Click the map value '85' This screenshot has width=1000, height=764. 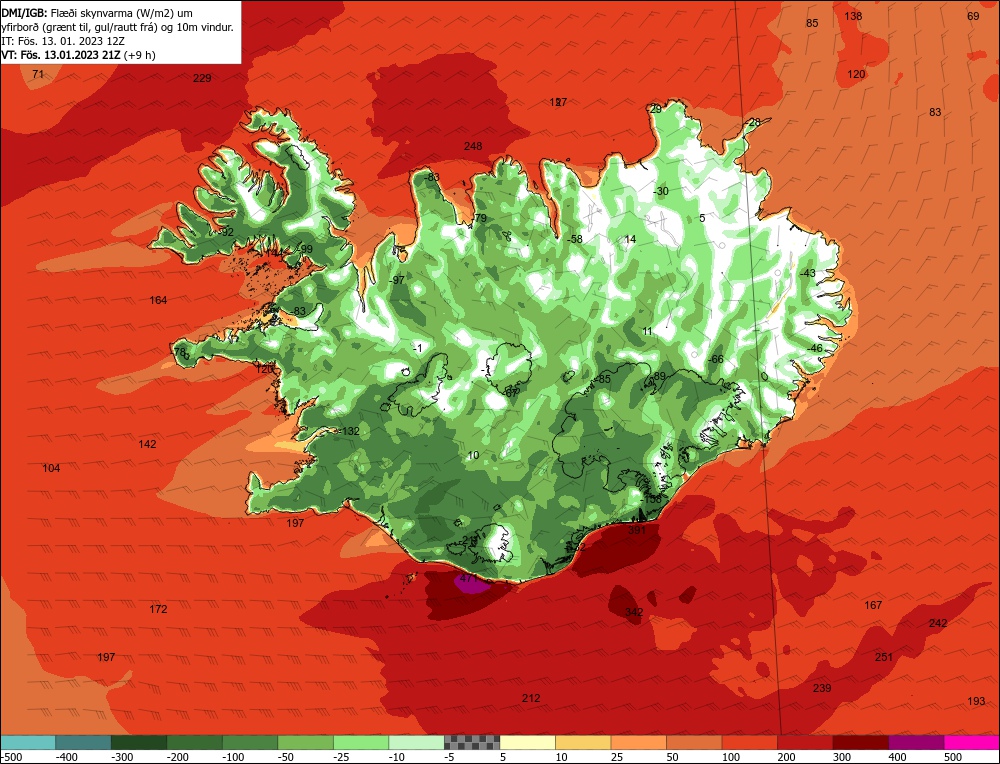812,23
